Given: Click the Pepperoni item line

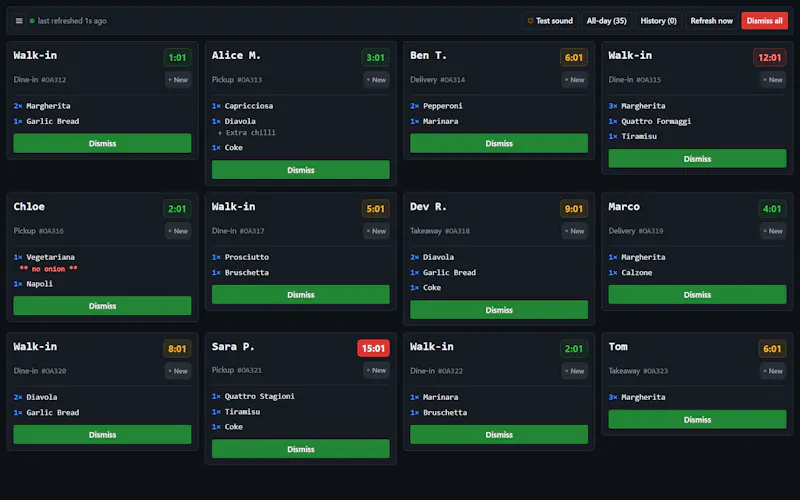Looking at the screenshot, I should pyautogui.click(x=436, y=106).
